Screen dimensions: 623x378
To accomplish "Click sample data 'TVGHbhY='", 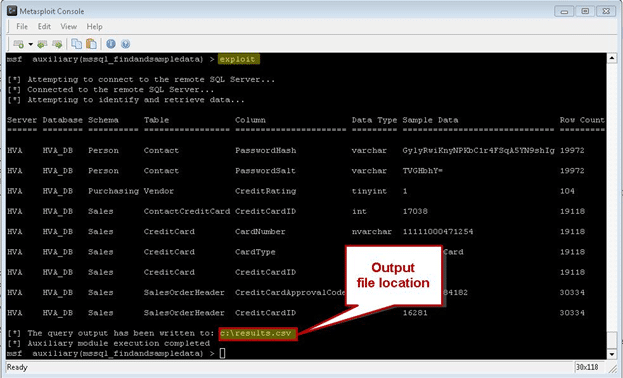I will coord(423,171).
